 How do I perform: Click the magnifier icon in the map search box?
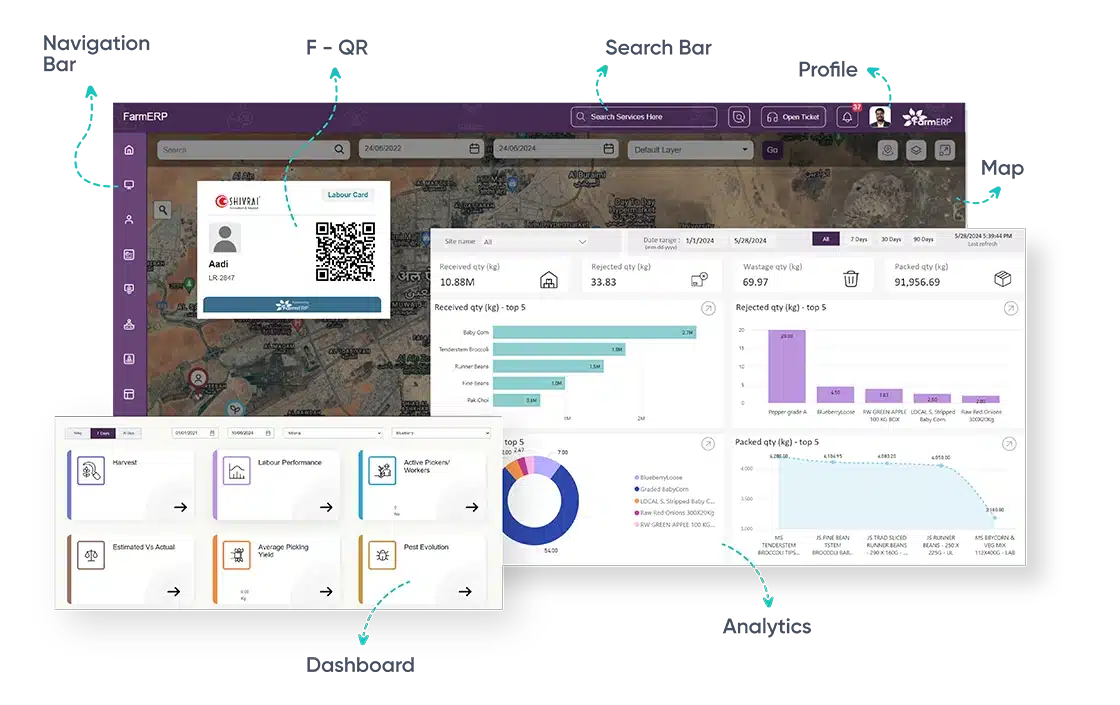(x=339, y=149)
